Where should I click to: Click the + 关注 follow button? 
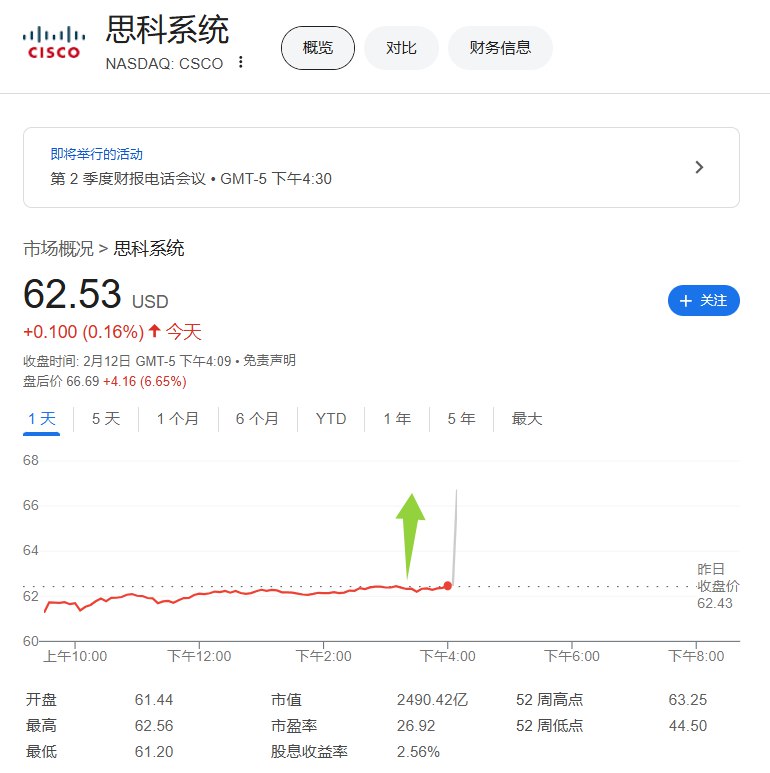[703, 300]
